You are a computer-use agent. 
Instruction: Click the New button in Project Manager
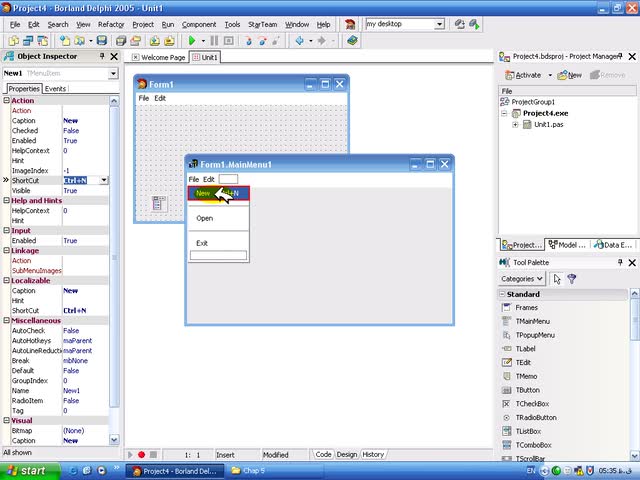[x=570, y=75]
